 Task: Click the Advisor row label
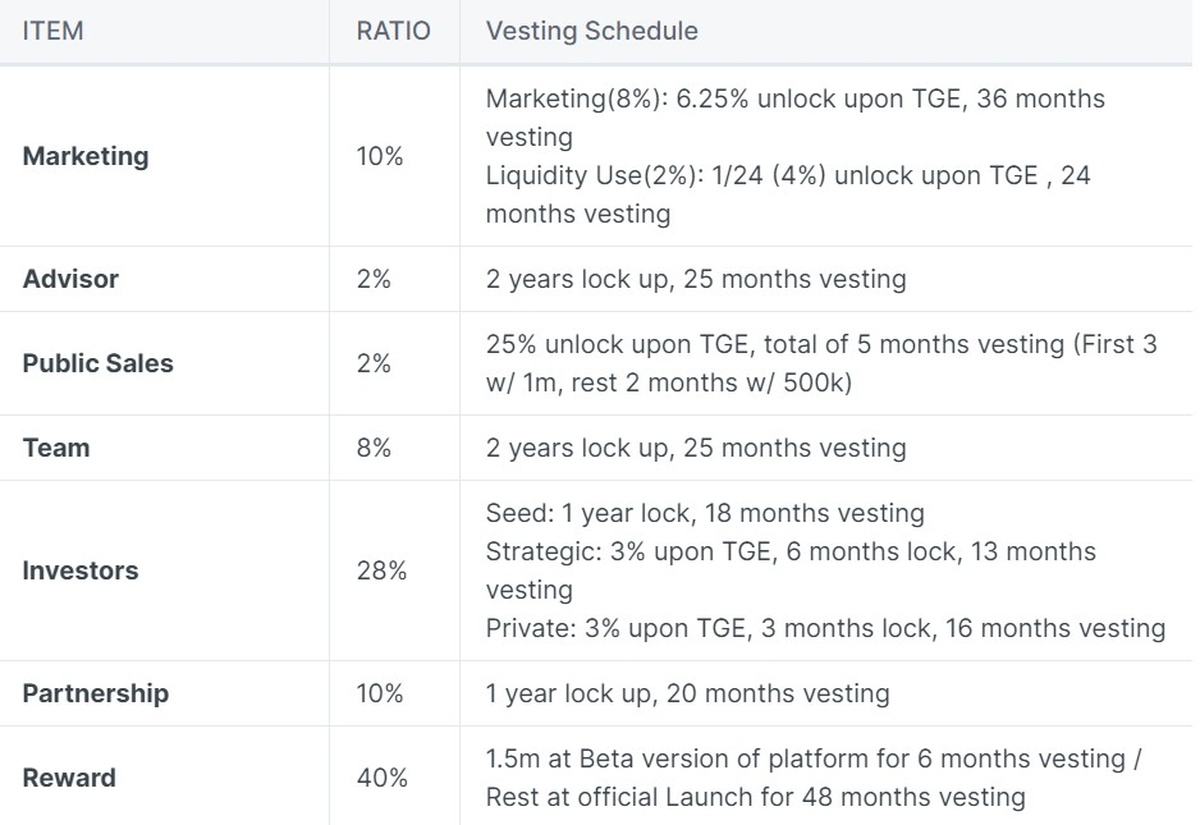(x=70, y=279)
